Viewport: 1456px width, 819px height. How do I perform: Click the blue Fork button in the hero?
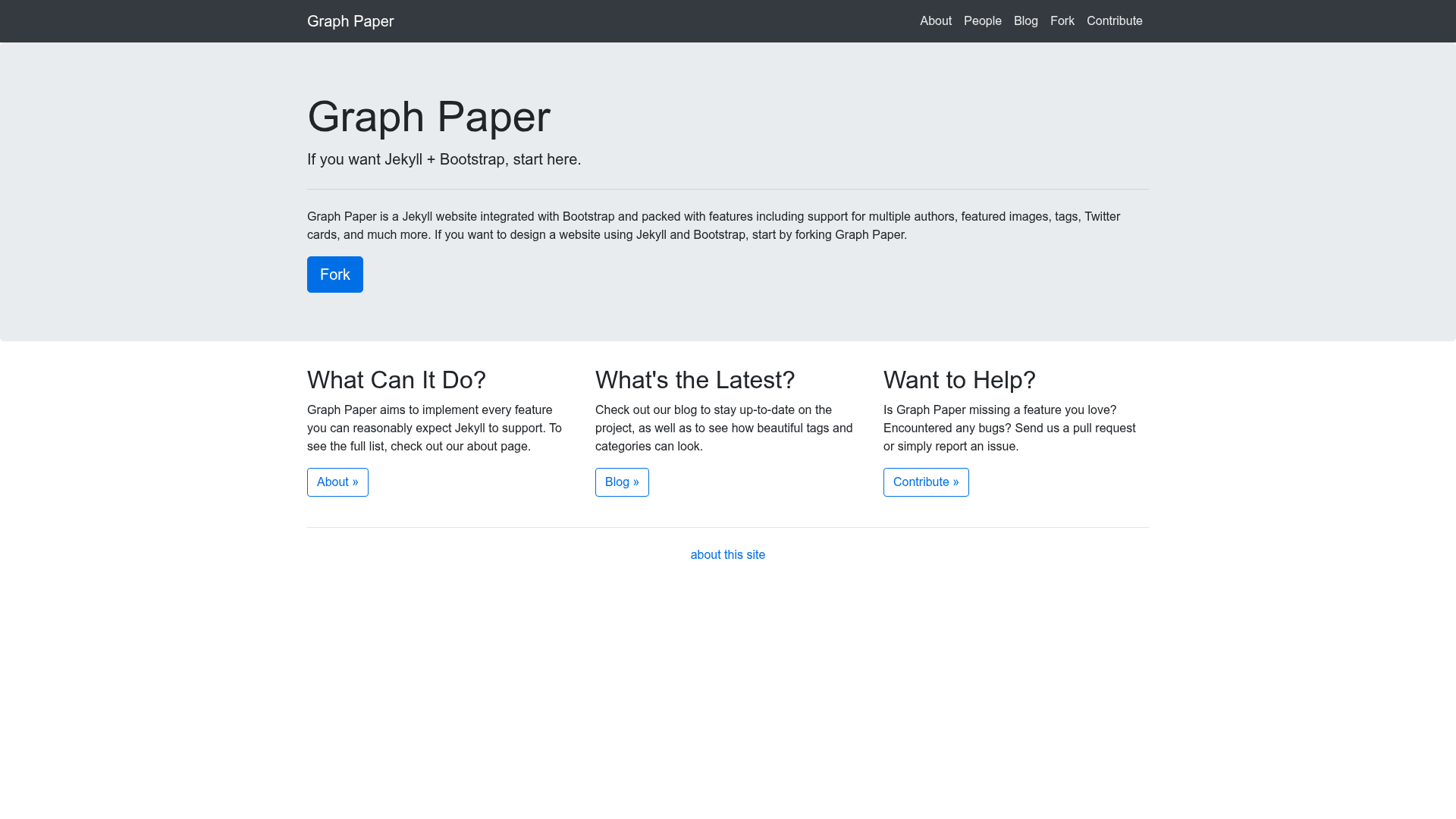coord(335,275)
